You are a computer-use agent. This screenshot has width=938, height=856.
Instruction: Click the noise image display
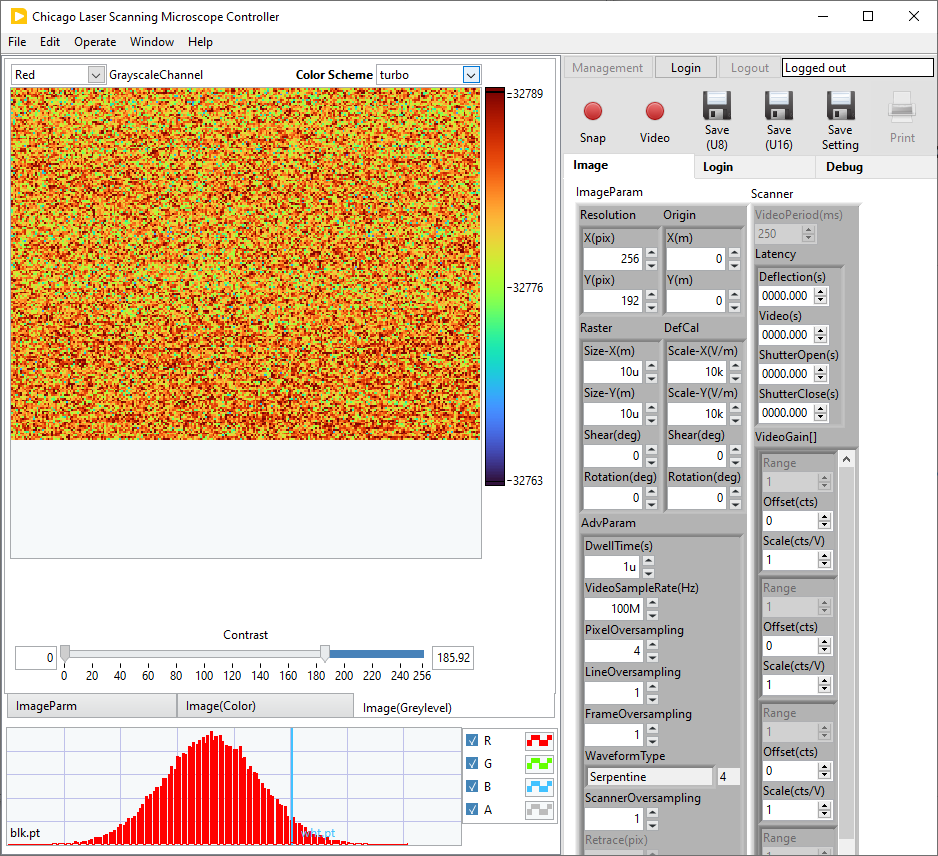[245, 264]
